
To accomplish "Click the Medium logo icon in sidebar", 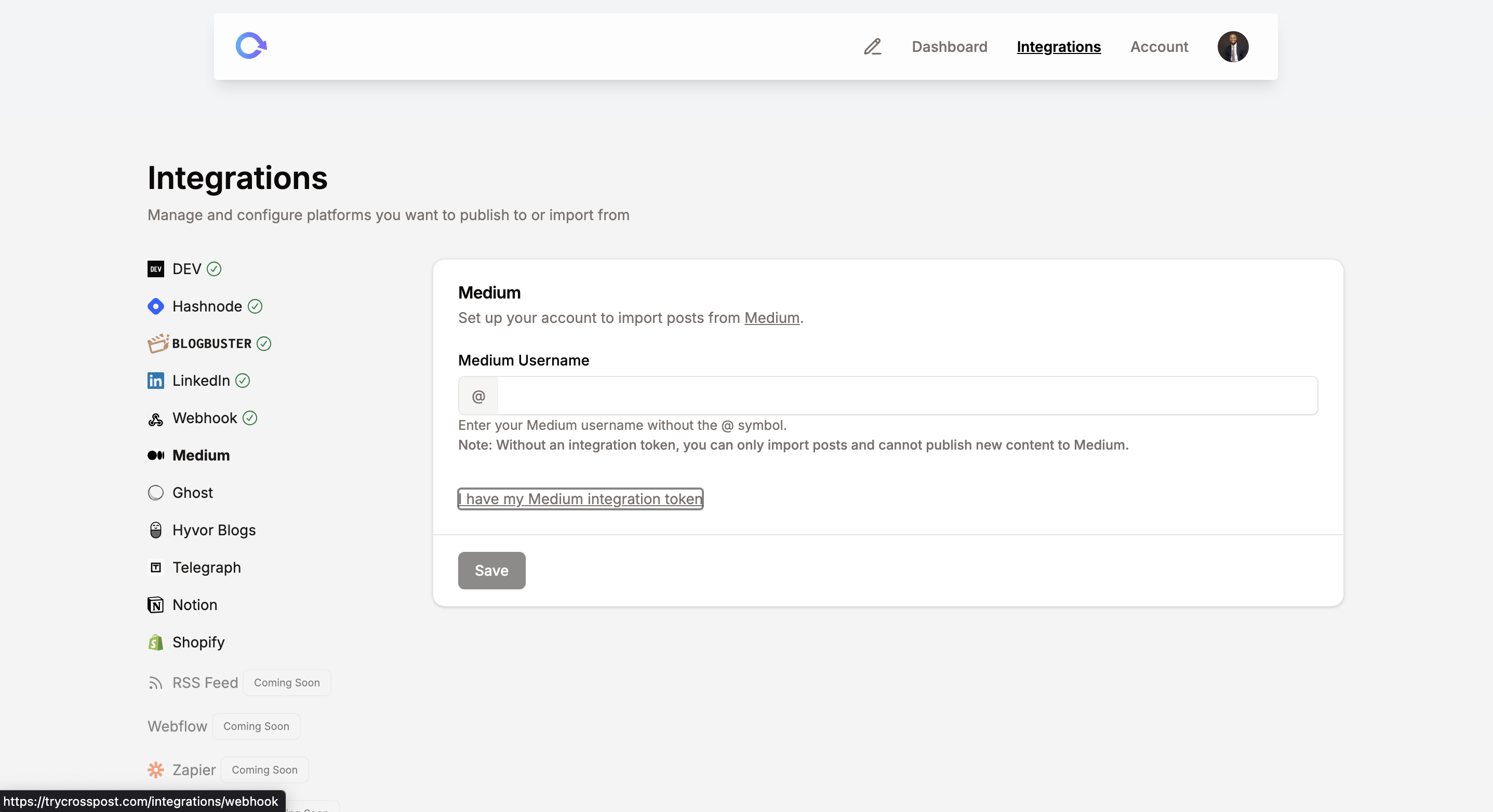I will tap(155, 455).
